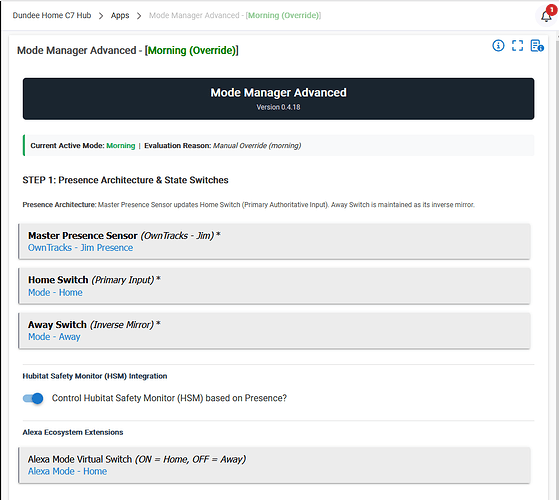Click the Current Active Mode status bar
The width and height of the screenshot is (559, 500).
278,145
